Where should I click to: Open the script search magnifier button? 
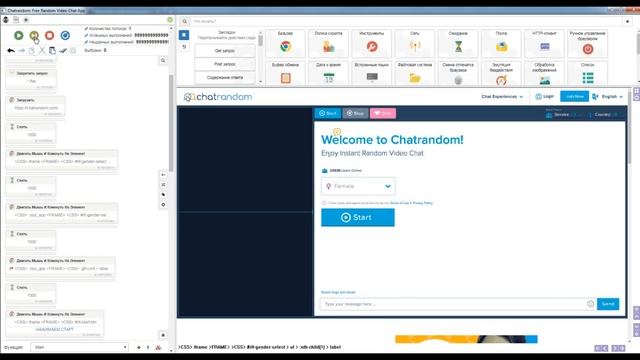(163, 60)
